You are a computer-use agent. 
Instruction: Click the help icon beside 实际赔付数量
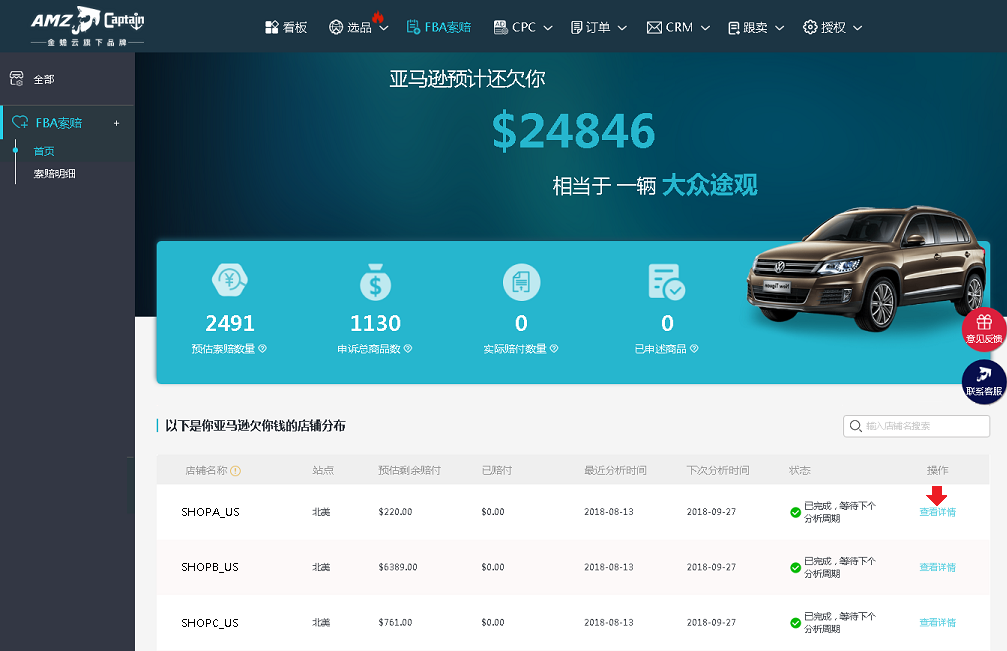tap(554, 349)
